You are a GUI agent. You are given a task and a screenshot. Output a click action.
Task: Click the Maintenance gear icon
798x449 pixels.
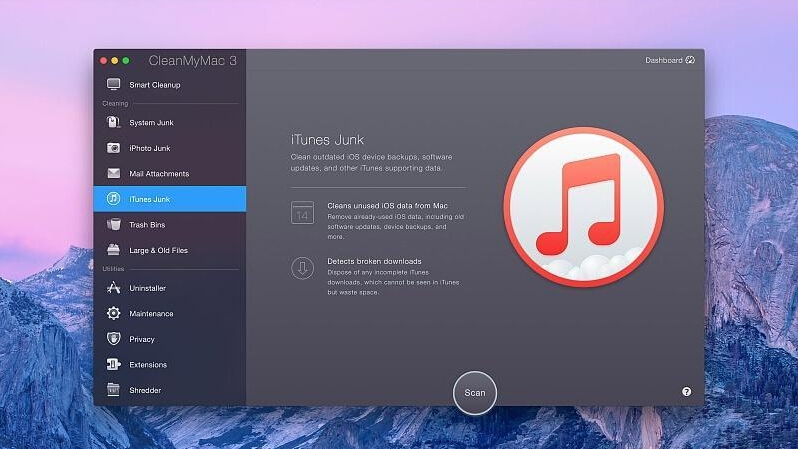(x=113, y=314)
